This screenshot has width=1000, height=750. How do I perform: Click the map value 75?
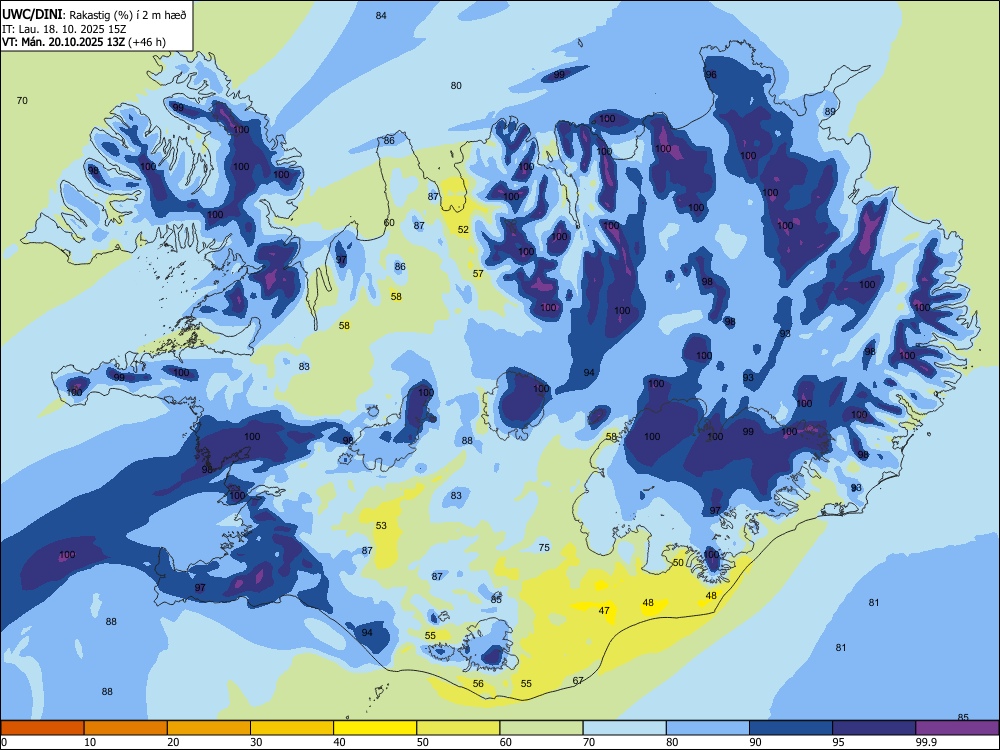(544, 547)
